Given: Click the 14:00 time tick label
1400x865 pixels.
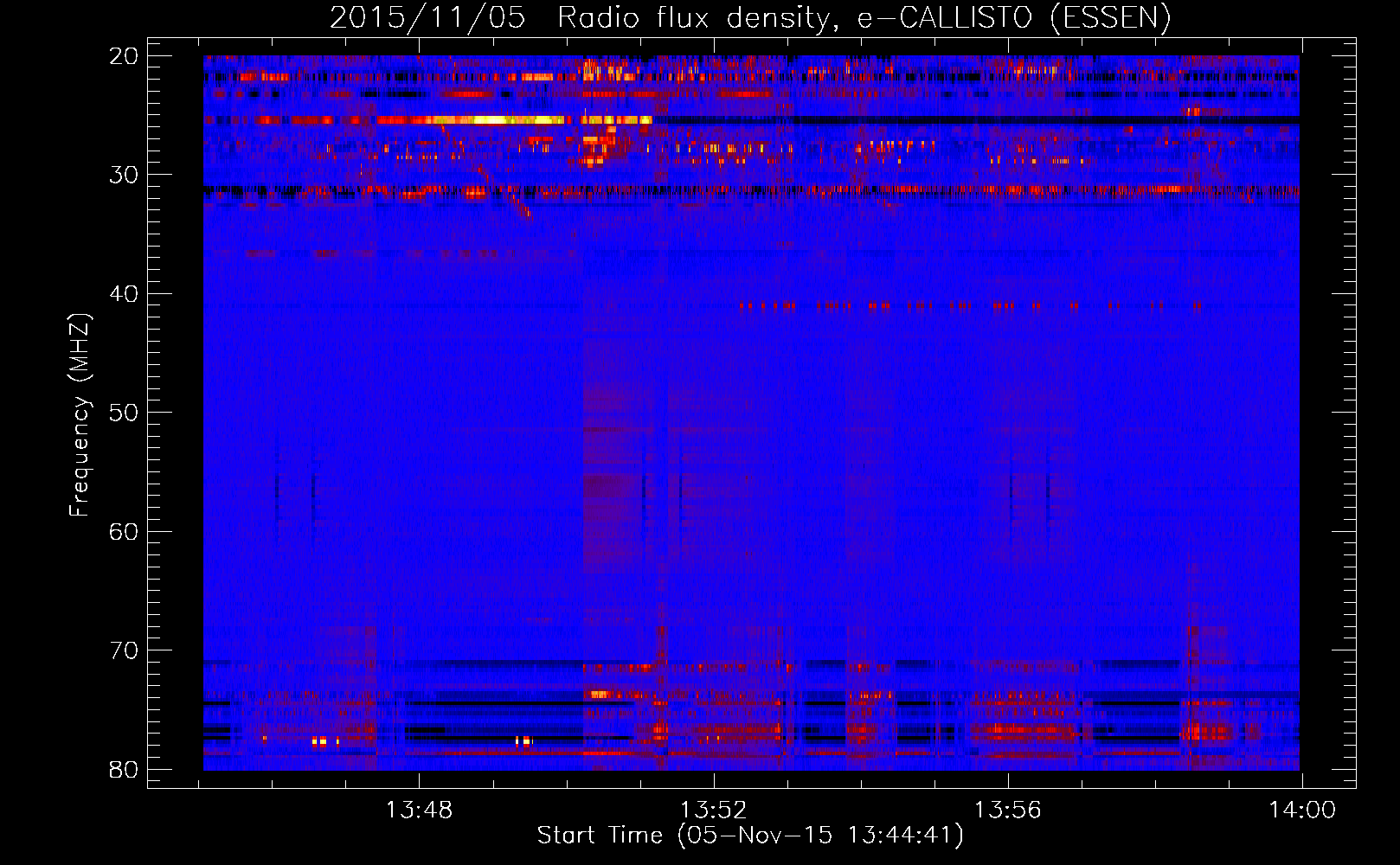Looking at the screenshot, I should point(1302,811).
